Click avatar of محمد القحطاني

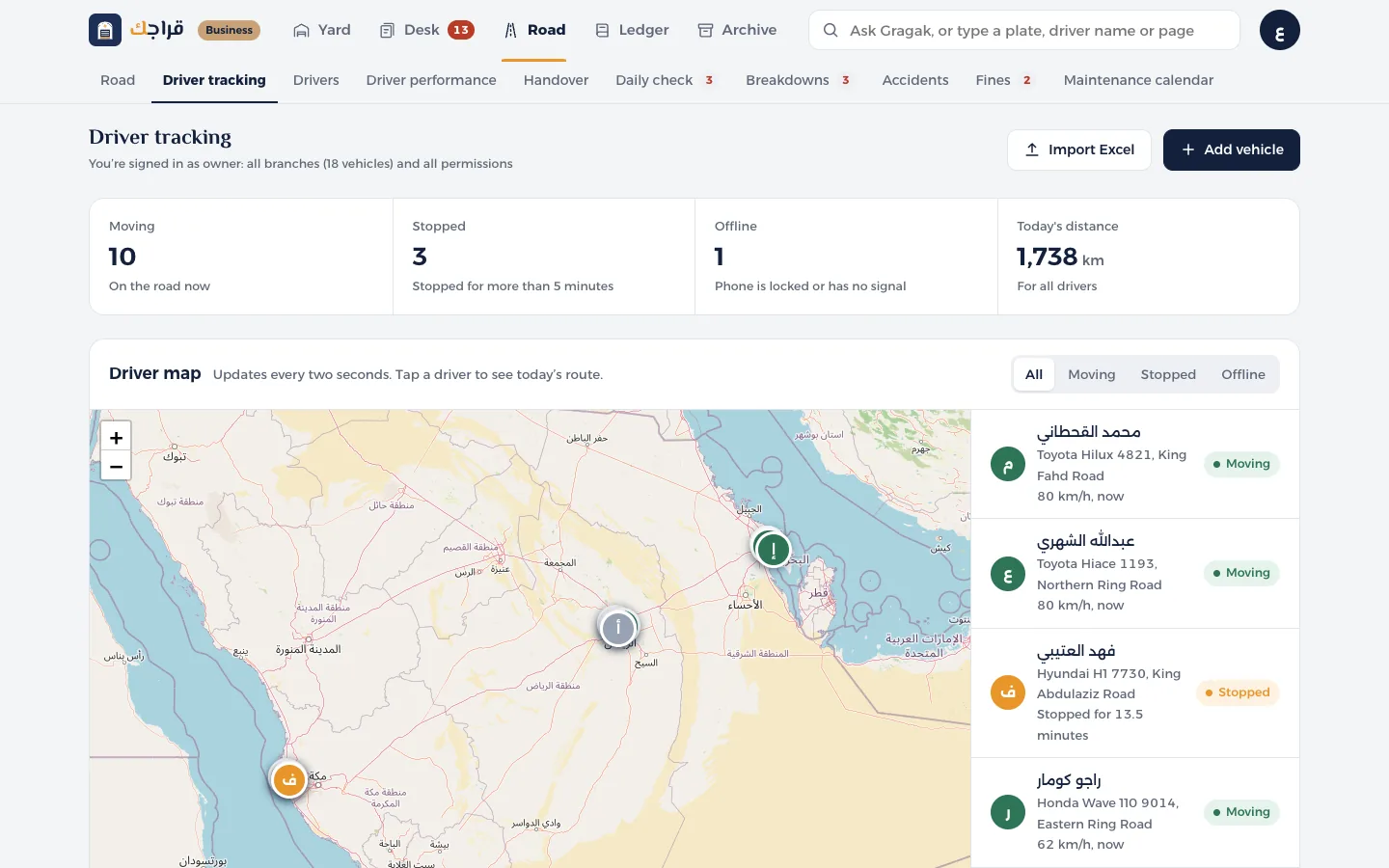(1008, 464)
